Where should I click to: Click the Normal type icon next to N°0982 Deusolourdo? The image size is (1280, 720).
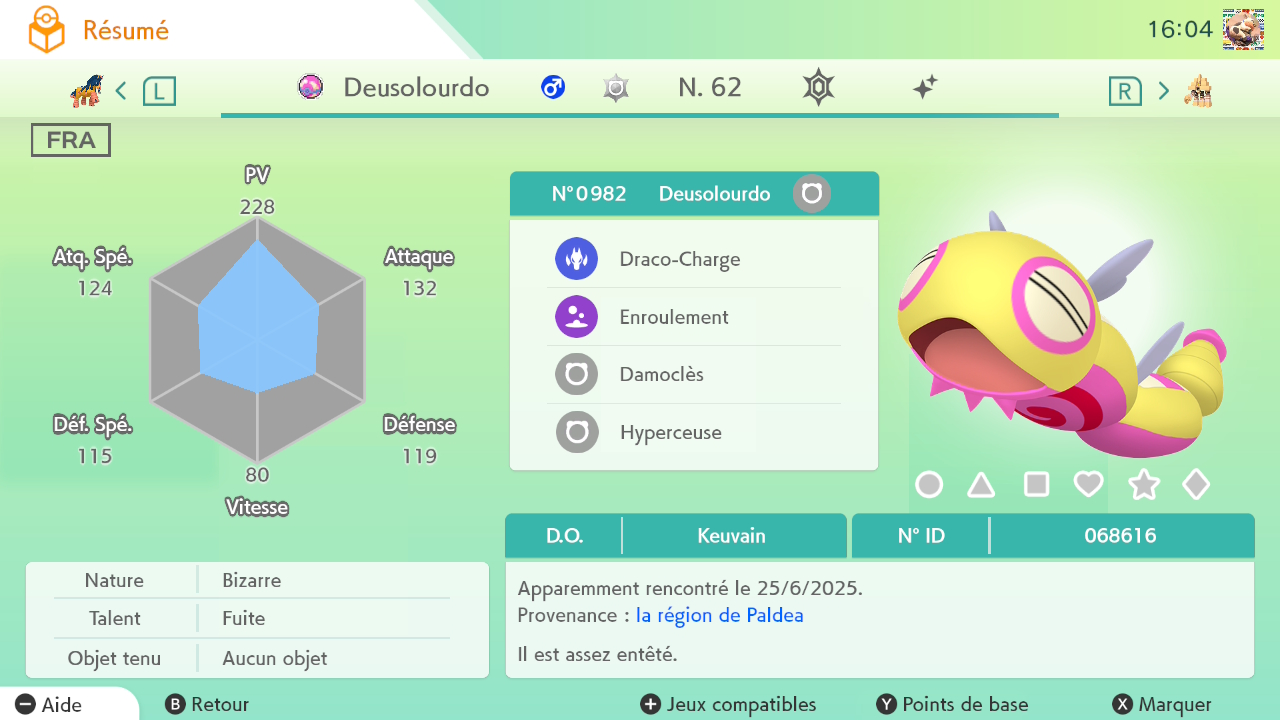click(812, 193)
